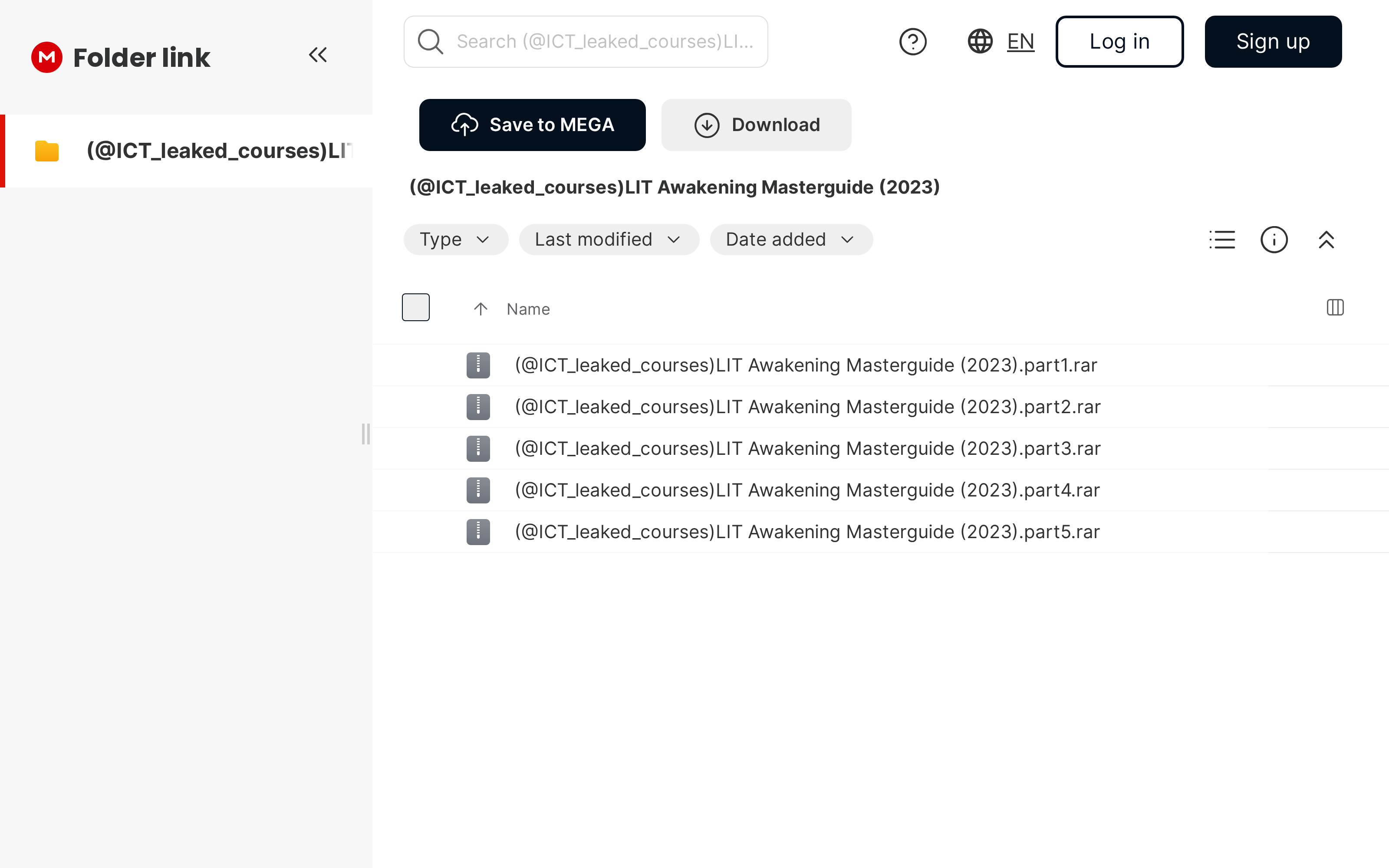Click the double up-arrow collapse icon

tap(1326, 240)
